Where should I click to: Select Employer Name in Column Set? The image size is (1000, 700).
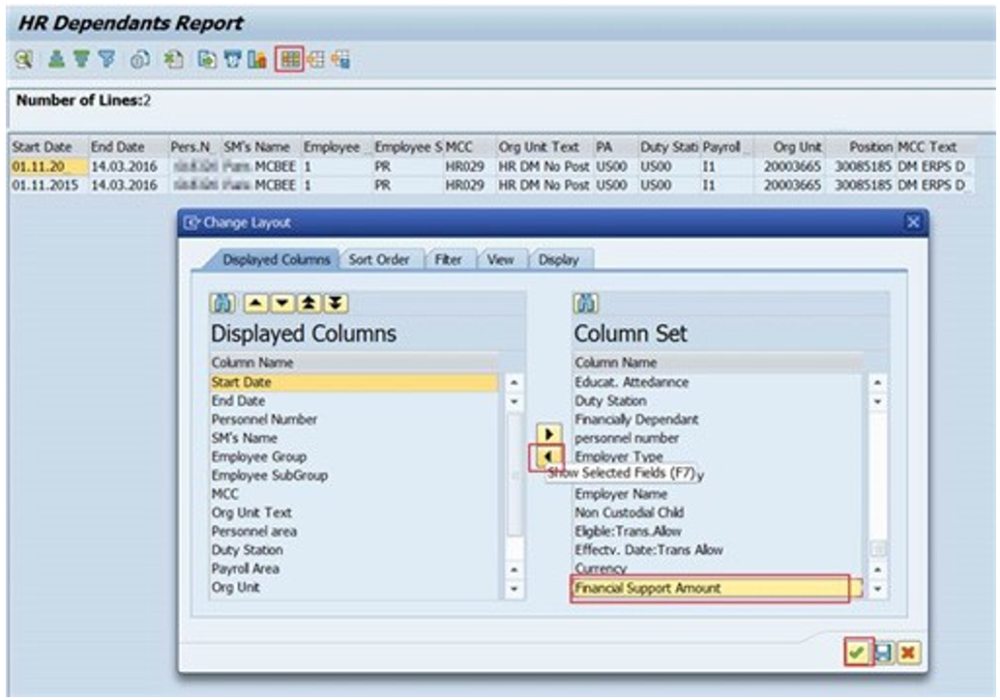tap(717, 494)
